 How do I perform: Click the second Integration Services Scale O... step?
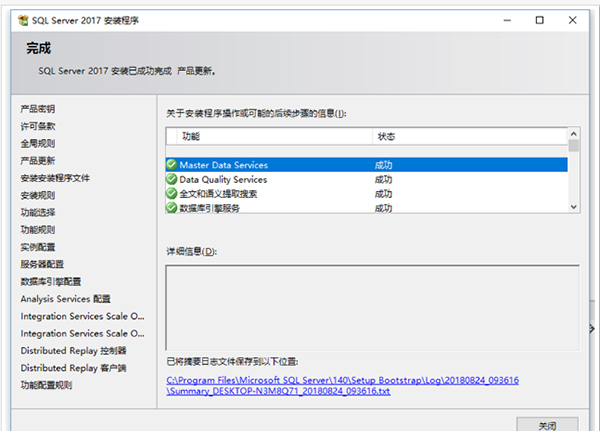pos(83,333)
